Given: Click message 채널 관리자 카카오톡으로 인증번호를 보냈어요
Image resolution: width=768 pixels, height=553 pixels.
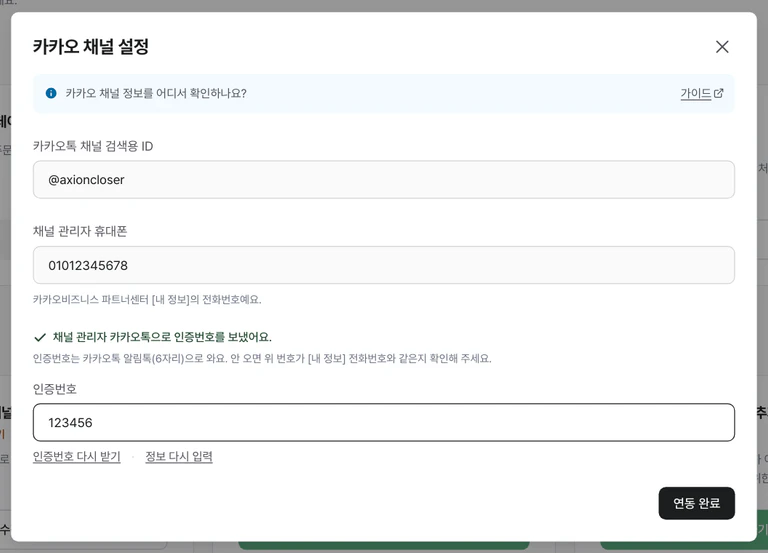Looking at the screenshot, I should click(162, 337).
